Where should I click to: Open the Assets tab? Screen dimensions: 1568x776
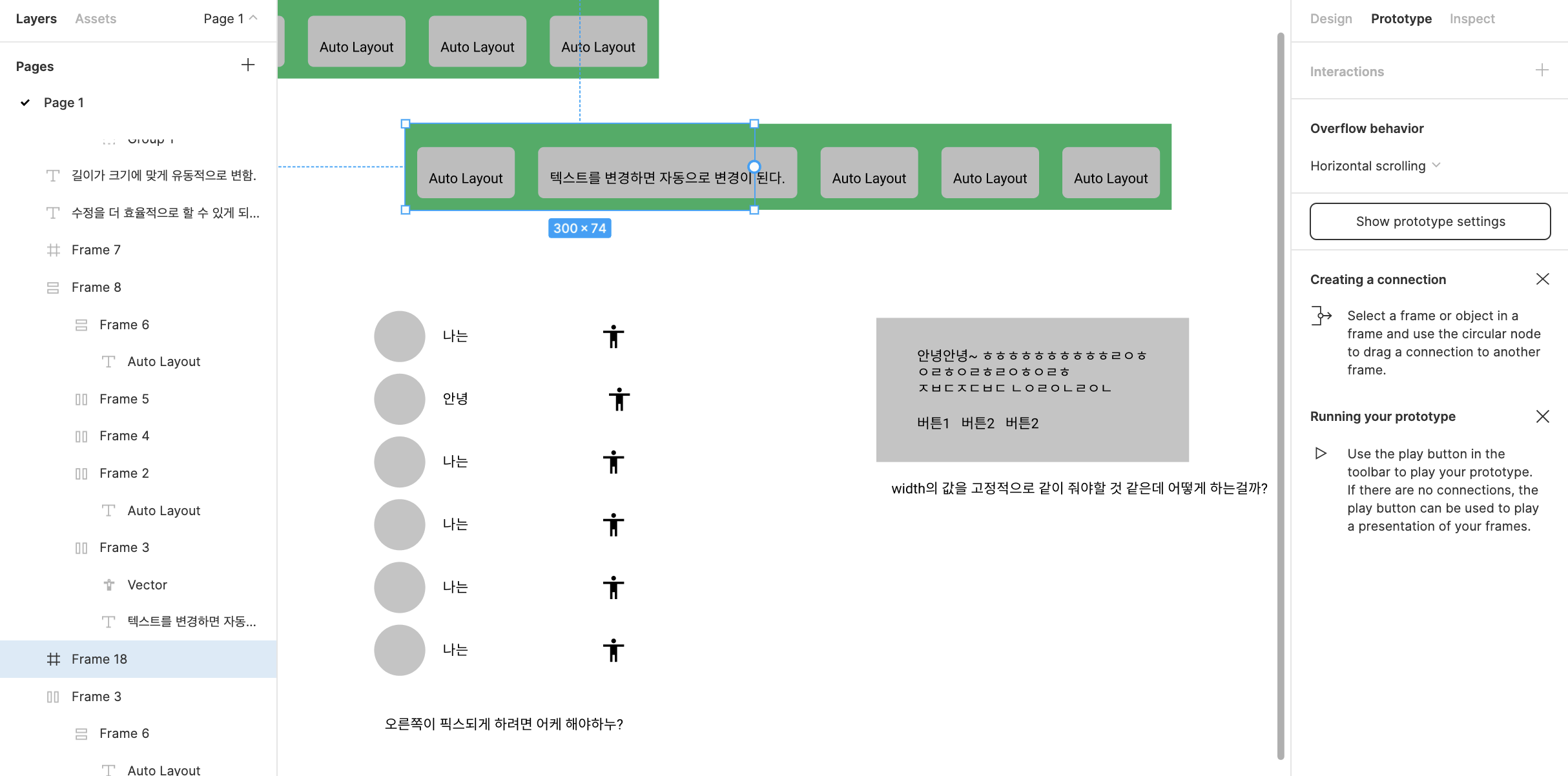[x=96, y=19]
